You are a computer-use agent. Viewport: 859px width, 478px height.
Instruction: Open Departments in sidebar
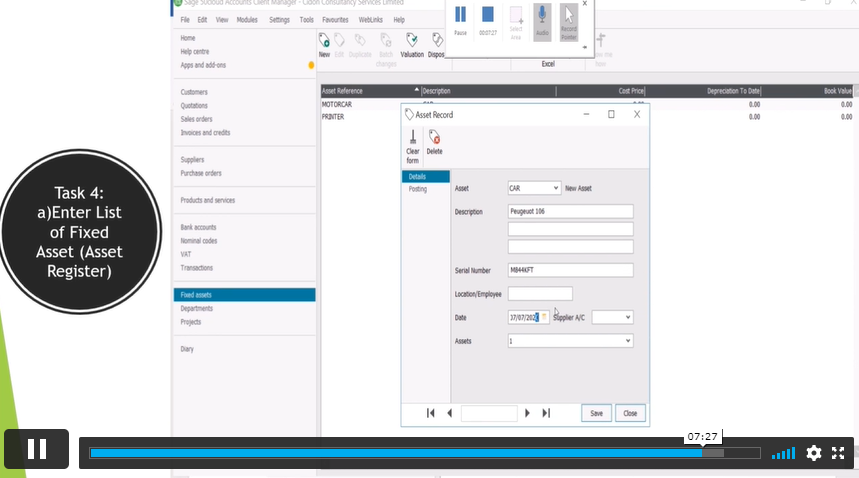197,309
